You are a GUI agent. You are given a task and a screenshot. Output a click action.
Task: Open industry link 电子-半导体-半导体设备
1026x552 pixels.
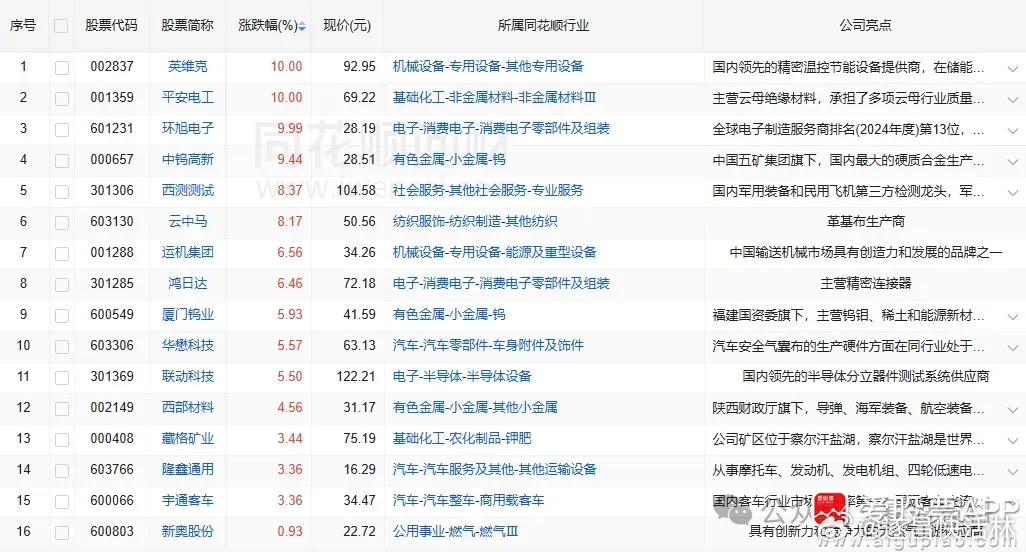tap(462, 376)
